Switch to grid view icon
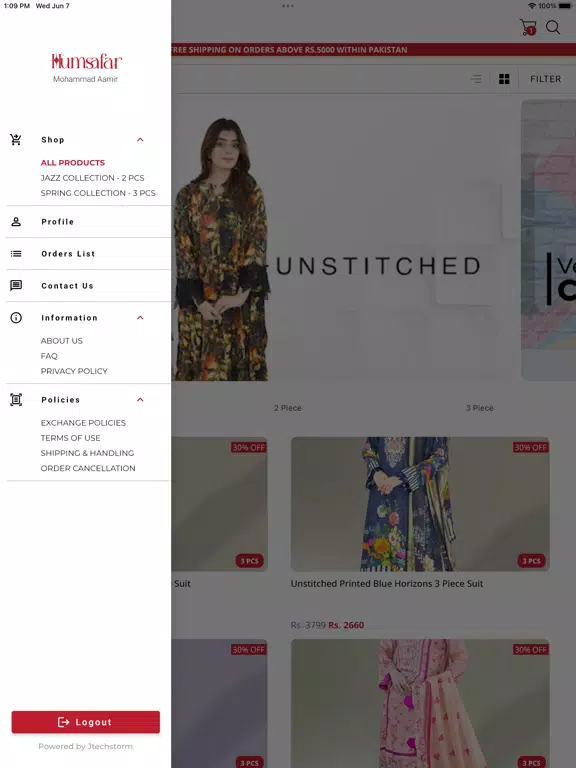 (x=504, y=79)
